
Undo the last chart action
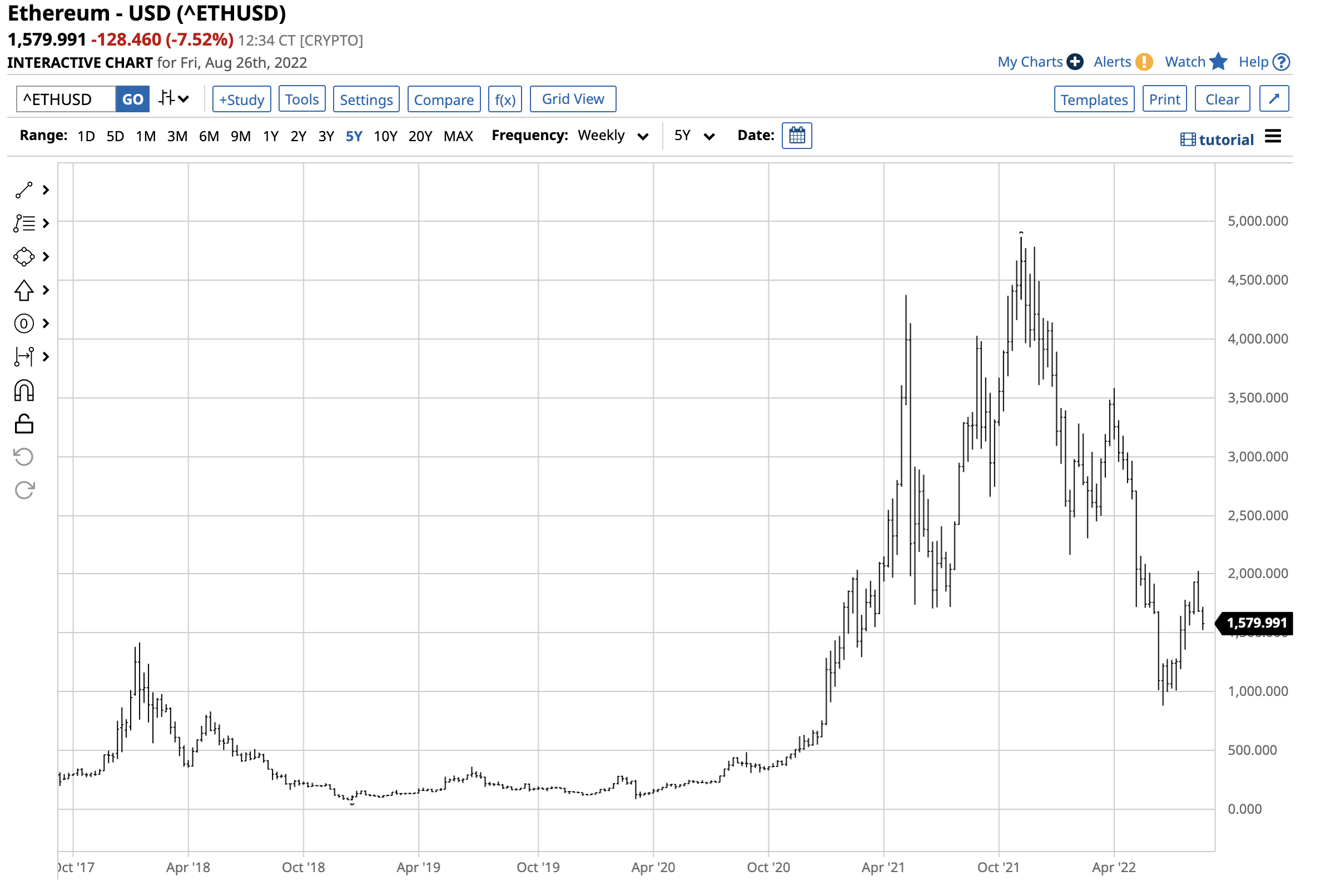tap(23, 456)
